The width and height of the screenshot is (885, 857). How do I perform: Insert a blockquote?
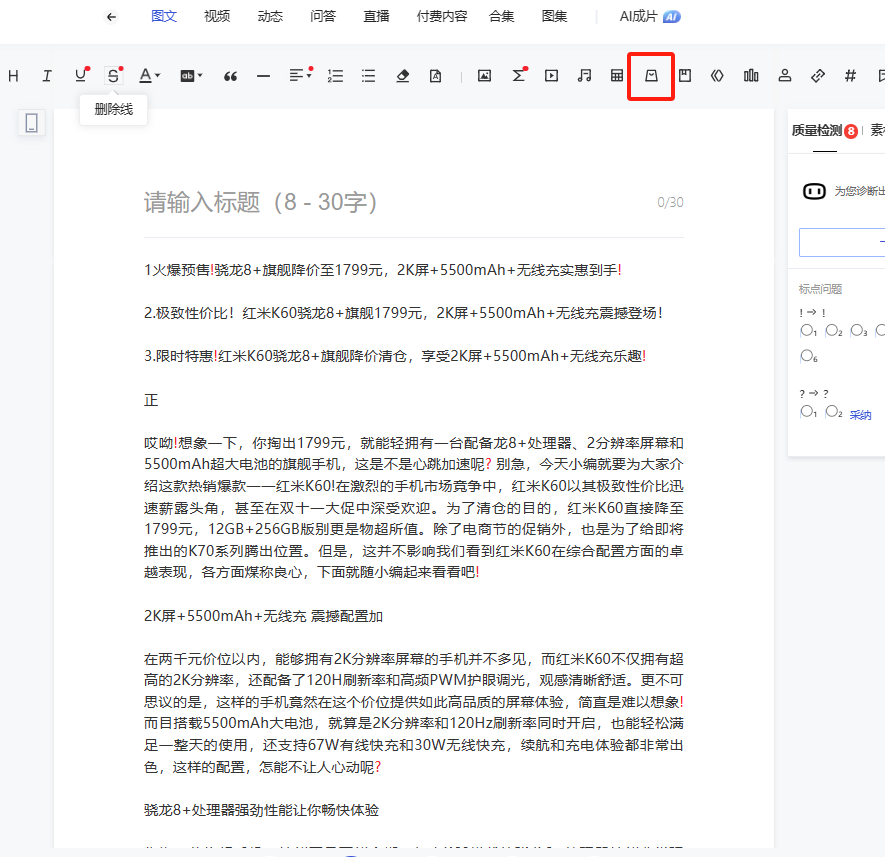[231, 75]
